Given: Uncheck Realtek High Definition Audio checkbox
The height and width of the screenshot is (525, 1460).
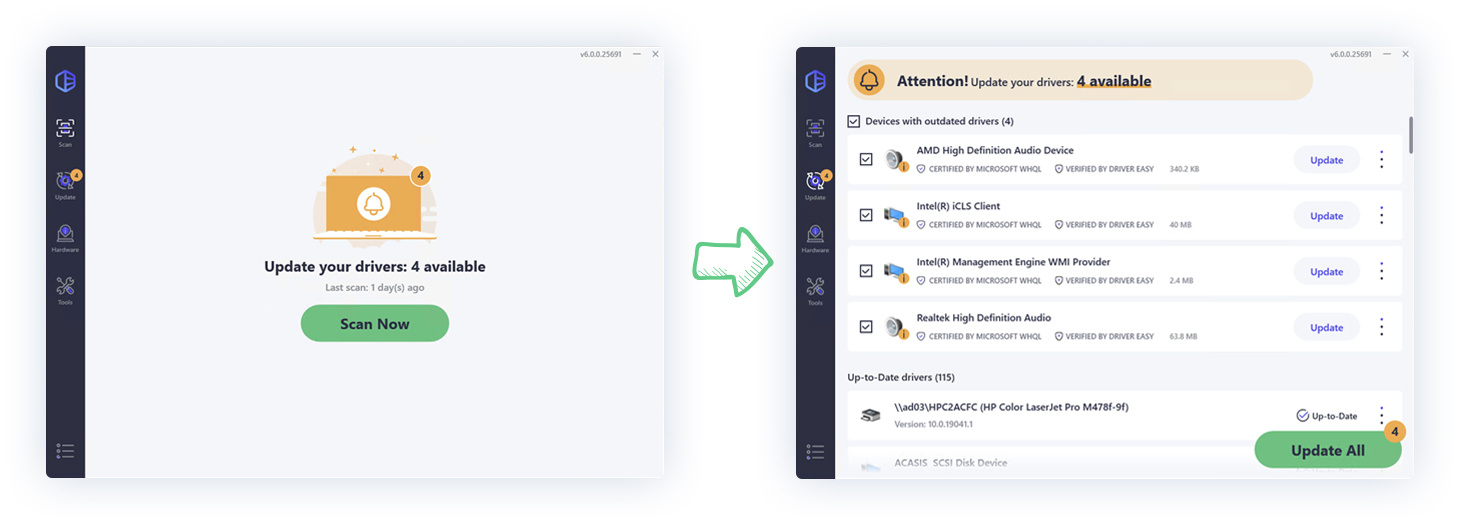Looking at the screenshot, I should [866, 327].
